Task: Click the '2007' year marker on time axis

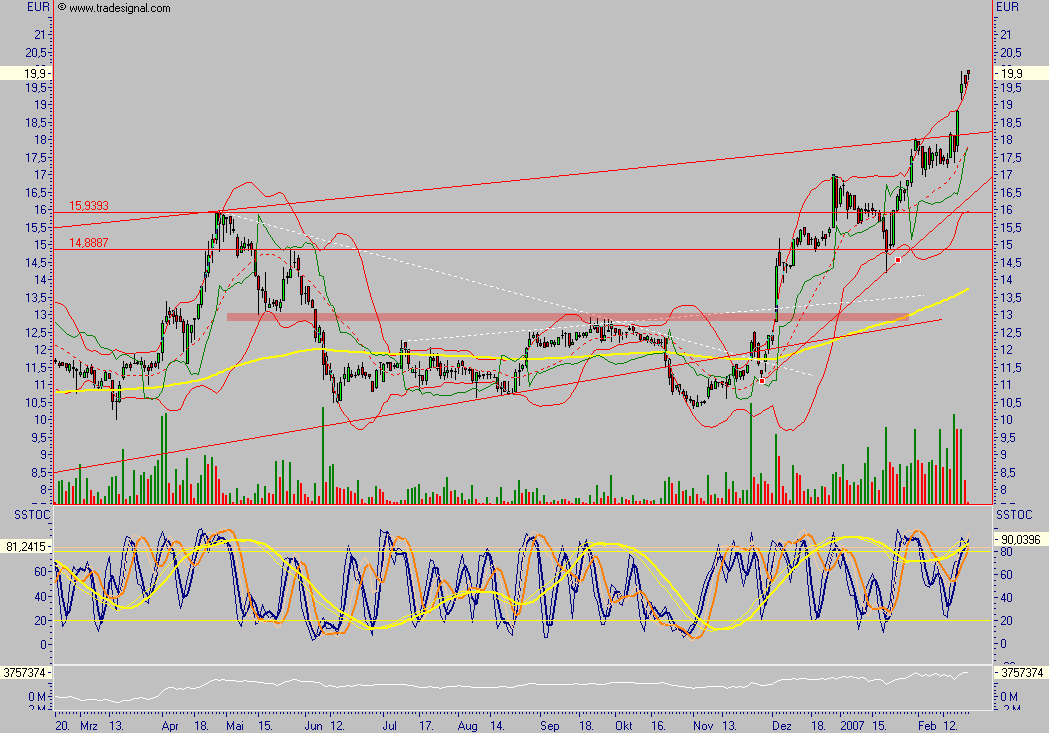Action: [x=853, y=723]
